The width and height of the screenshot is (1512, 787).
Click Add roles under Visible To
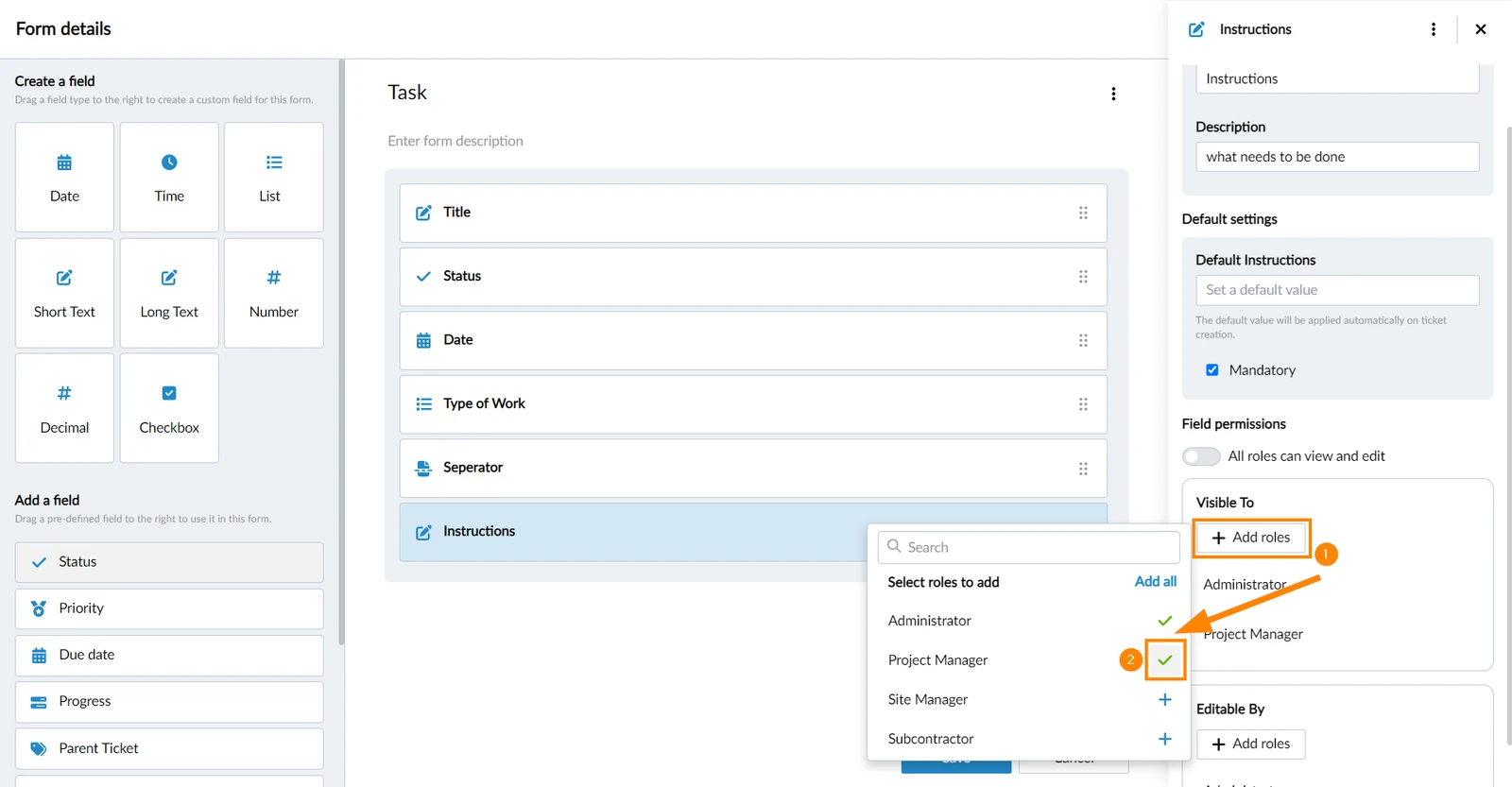[1250, 538]
